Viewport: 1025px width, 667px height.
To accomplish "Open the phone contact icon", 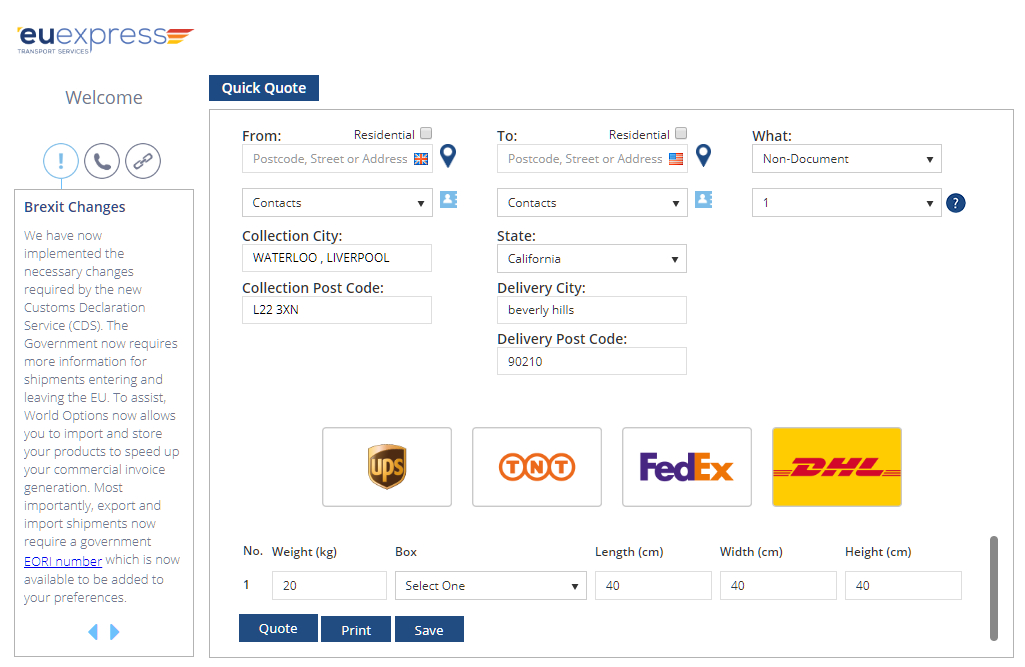I will (x=102, y=160).
